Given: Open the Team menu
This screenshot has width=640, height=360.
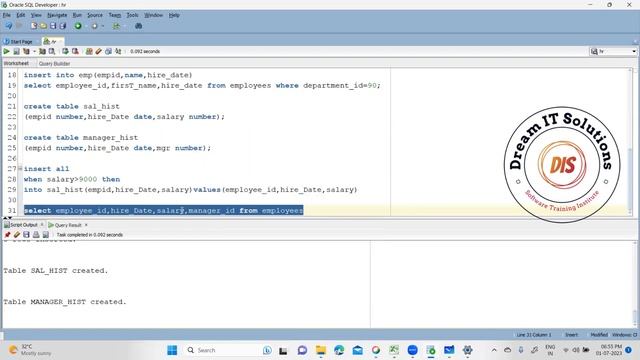Looking at the screenshot, I should point(115,15).
